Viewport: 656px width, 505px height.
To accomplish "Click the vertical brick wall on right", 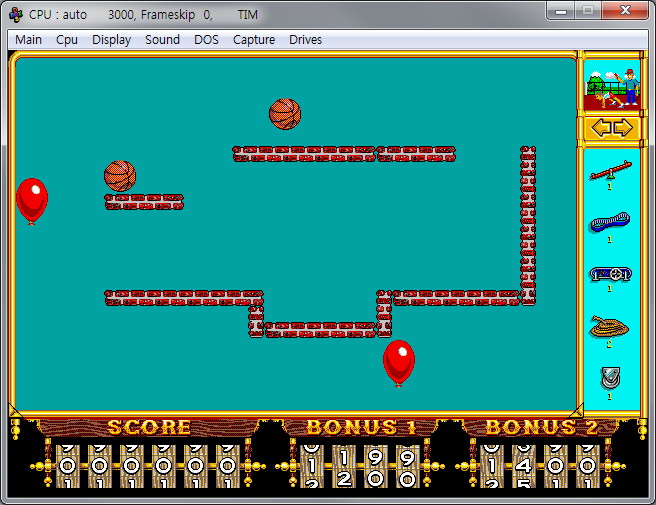I will pyautogui.click(x=528, y=226).
